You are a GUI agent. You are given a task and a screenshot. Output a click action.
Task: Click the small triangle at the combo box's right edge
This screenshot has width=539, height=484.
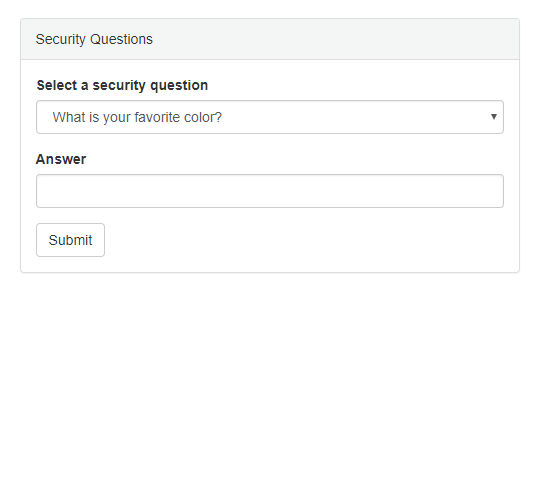[494, 117]
